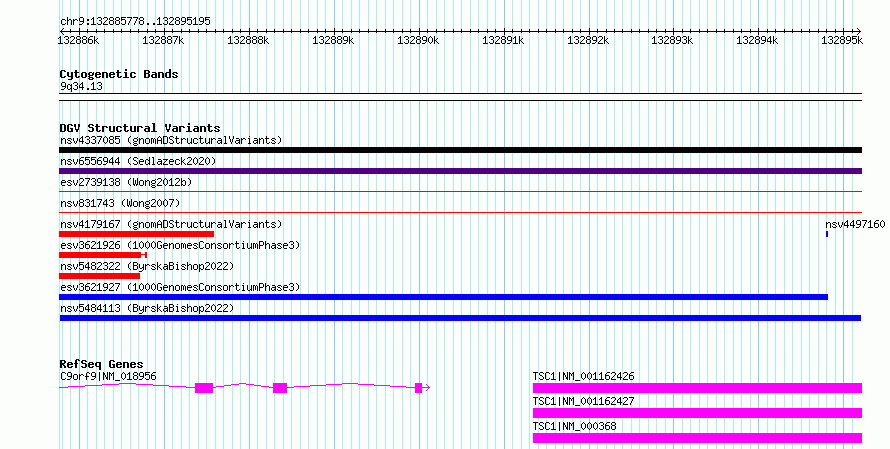This screenshot has height=449, width=890.
Task: Click the C9orf9 strand direction arrowhead
Action: coord(427,388)
